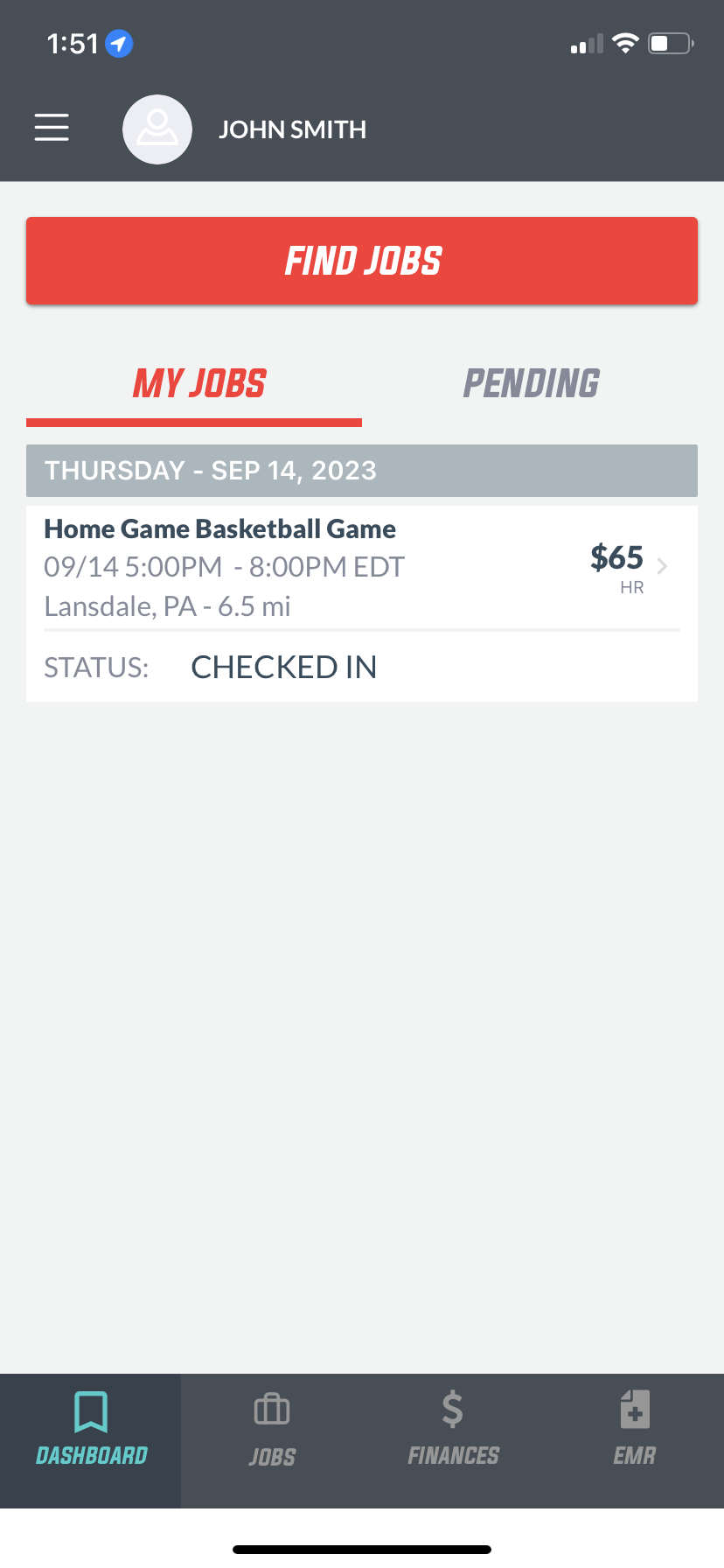Tap the location arrow status icon
724x1568 pixels.
point(119,43)
